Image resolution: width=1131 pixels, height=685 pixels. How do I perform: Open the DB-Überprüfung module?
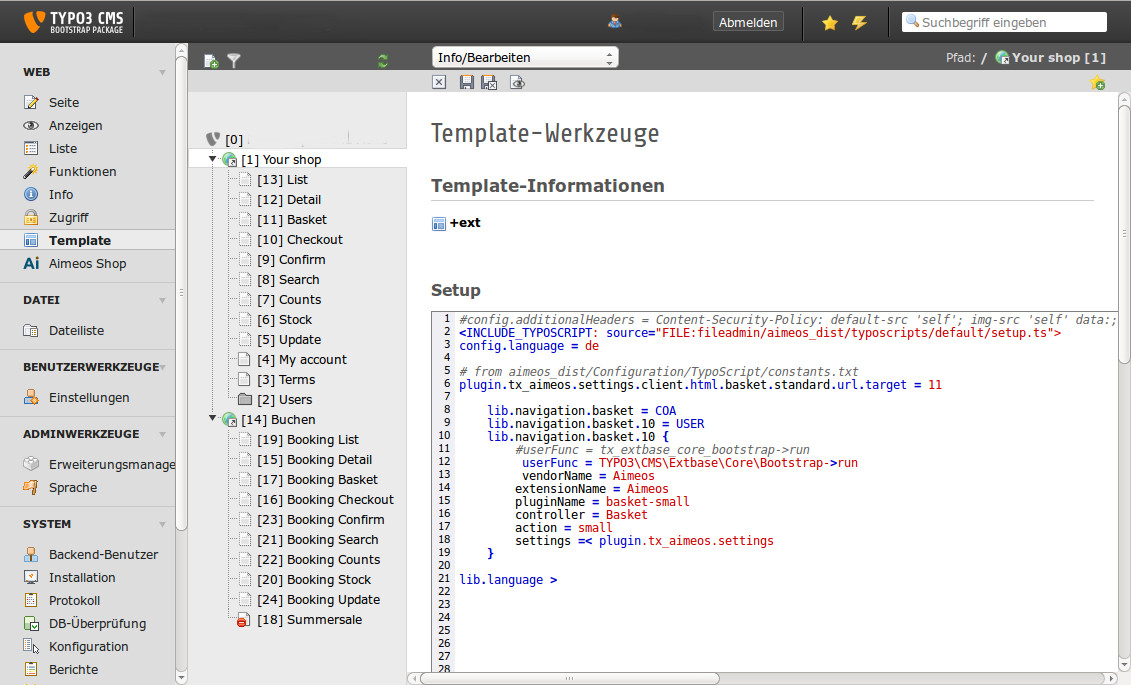97,624
